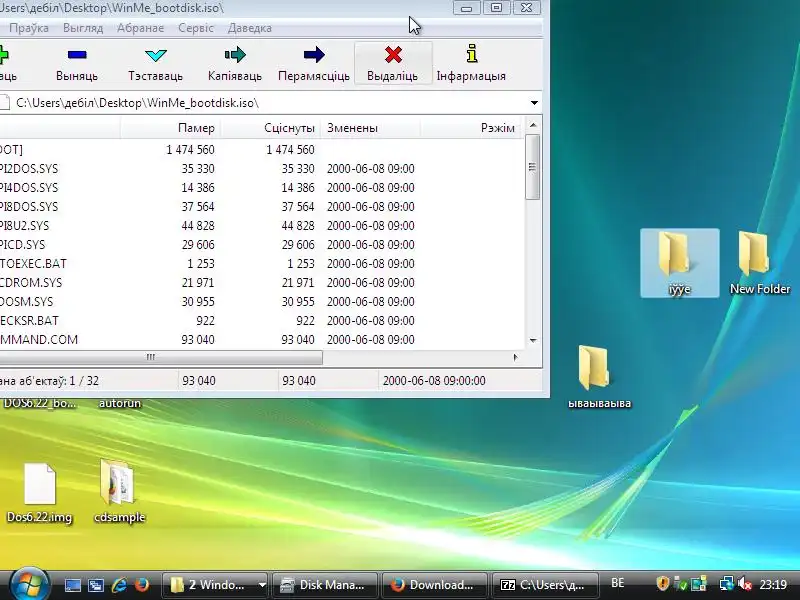Image resolution: width=800 pixels, height=600 pixels.
Task: Switch to Firefox Download... taskbar button
Action: 434,585
